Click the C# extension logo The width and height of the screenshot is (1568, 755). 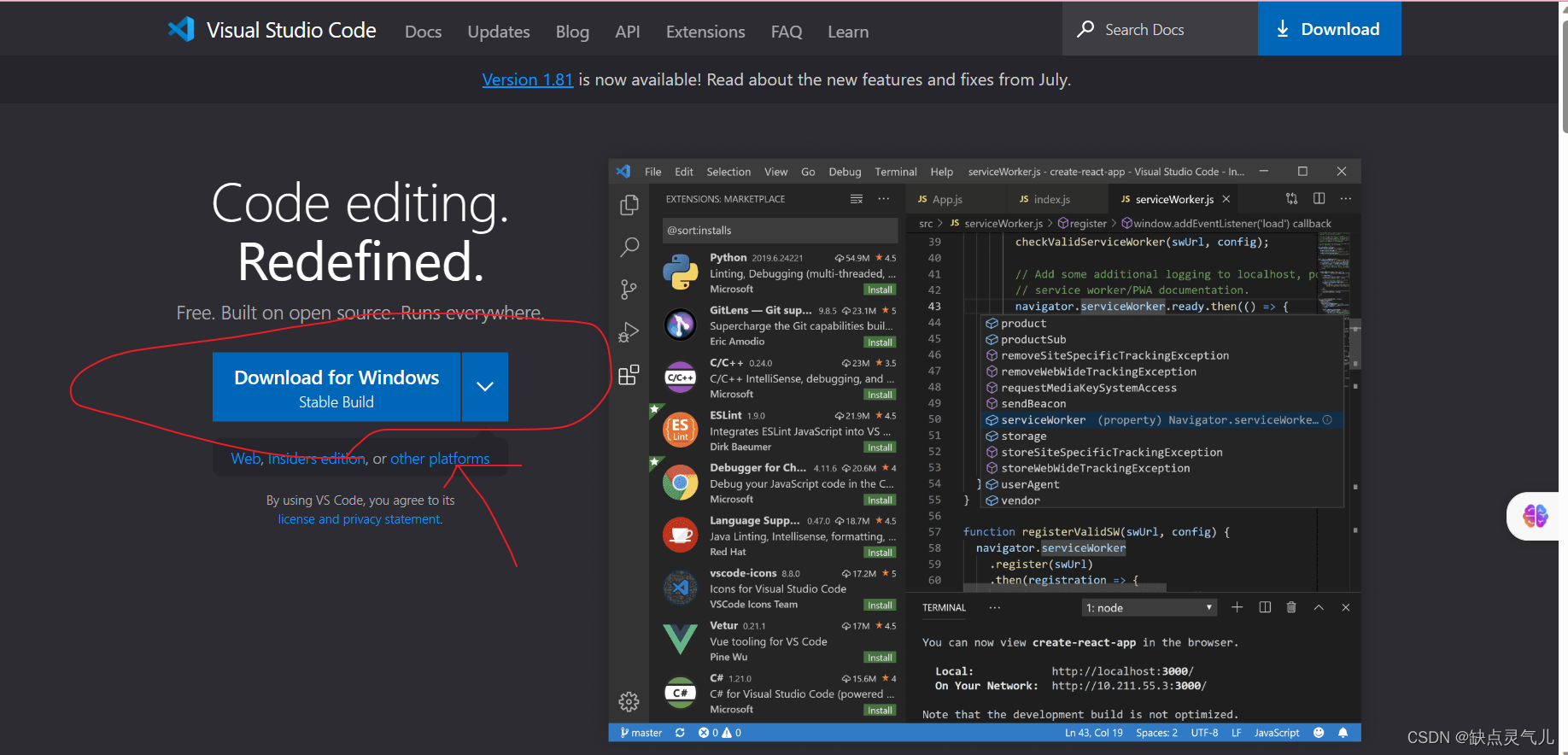681,693
